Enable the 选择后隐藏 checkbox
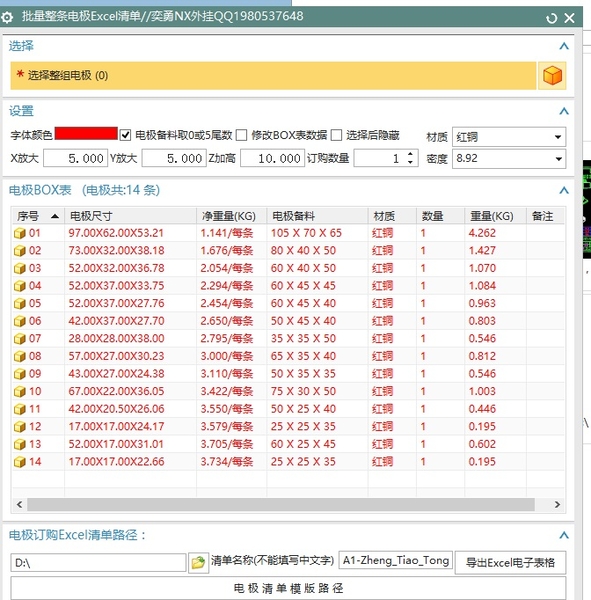 336,135
